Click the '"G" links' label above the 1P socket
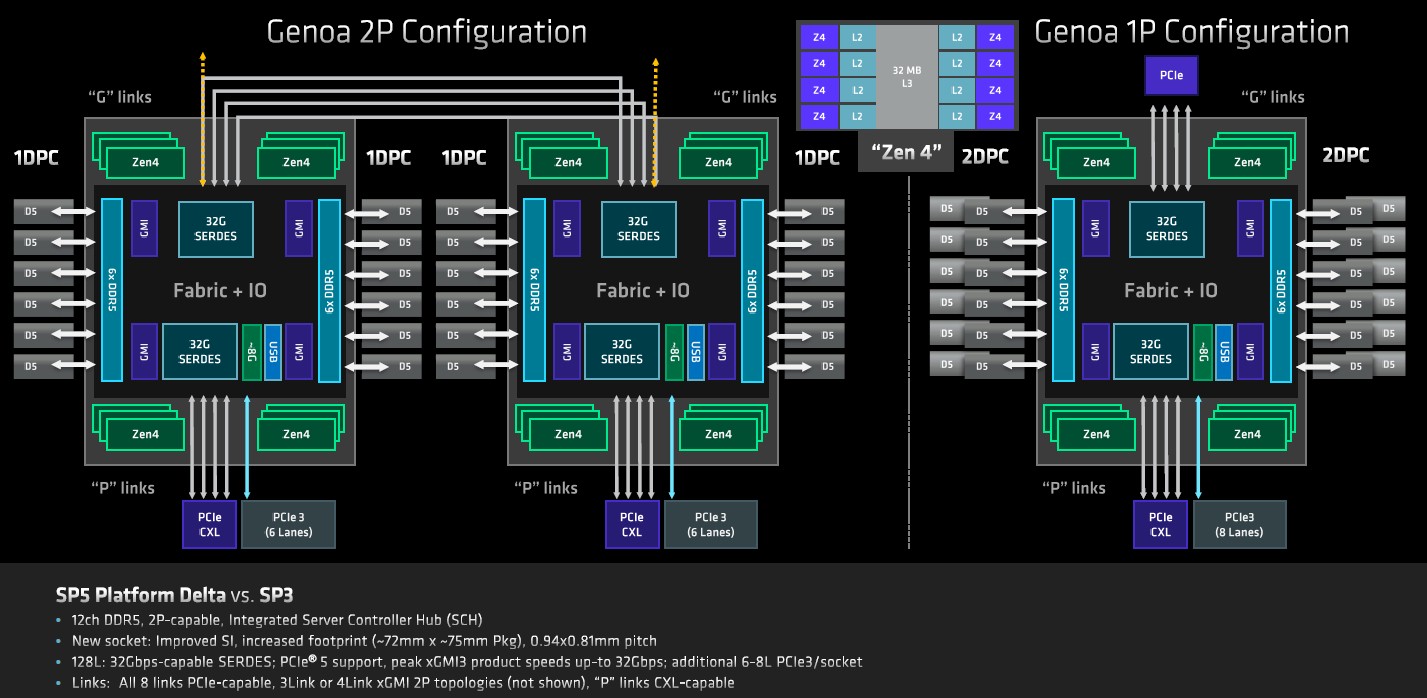Screen dimensions: 1427x698 coord(1272,97)
